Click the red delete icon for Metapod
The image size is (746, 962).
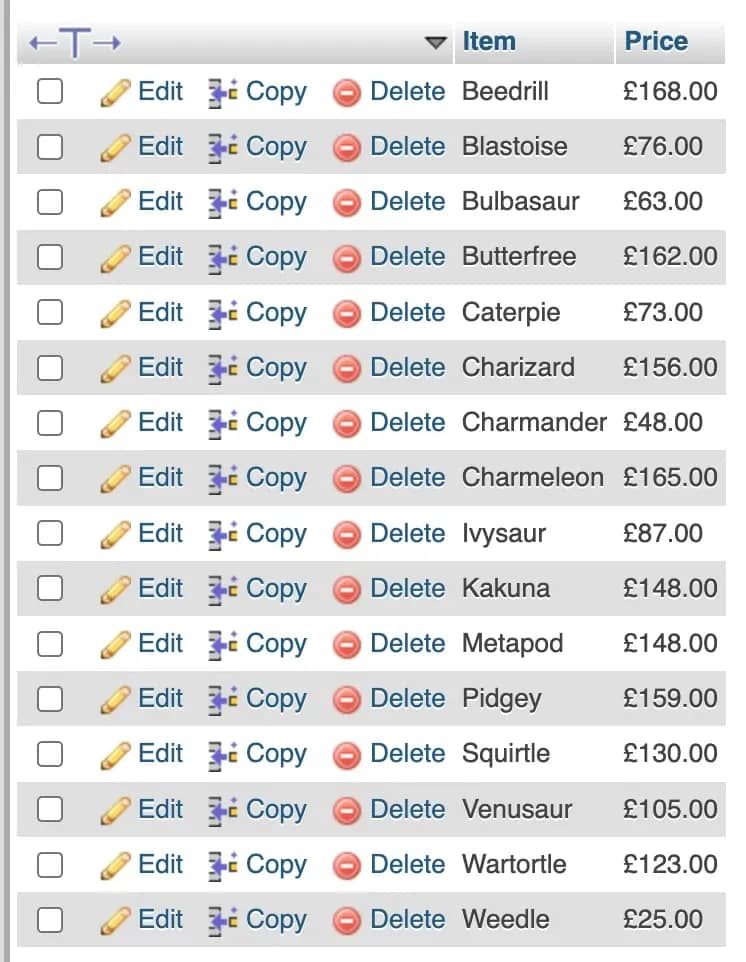pyautogui.click(x=347, y=645)
